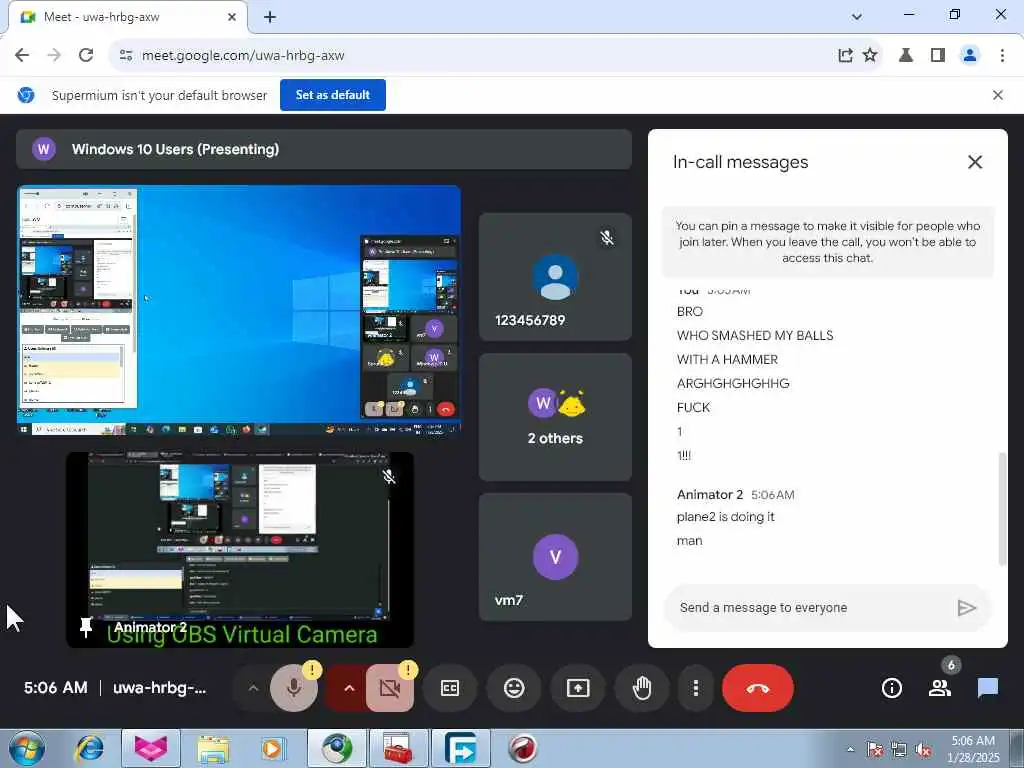Select the 123456789 participant tile
Viewport: 1024px width, 768px height.
pyautogui.click(x=555, y=277)
